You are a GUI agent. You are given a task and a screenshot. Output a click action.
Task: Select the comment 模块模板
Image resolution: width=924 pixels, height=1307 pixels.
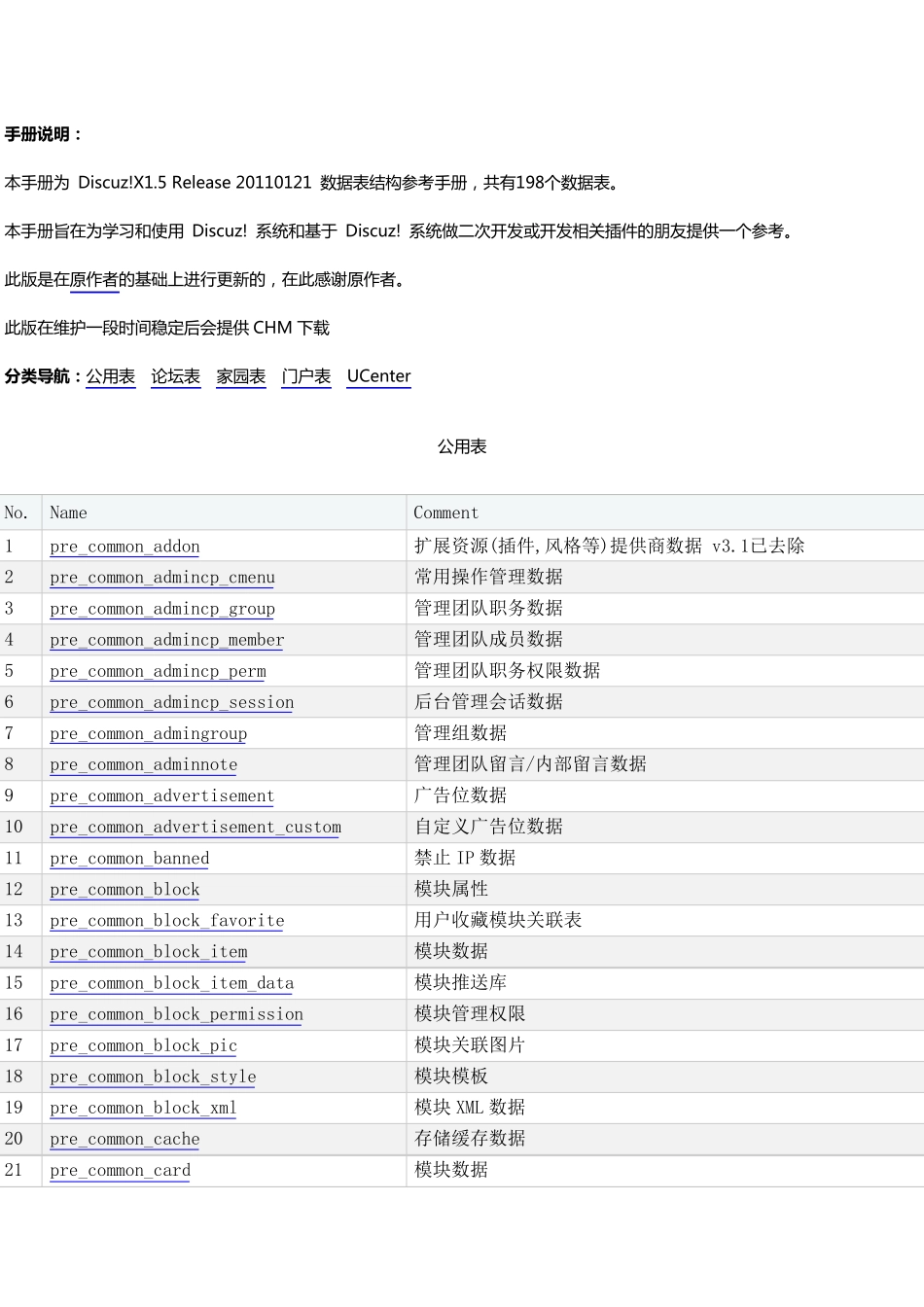(451, 1076)
